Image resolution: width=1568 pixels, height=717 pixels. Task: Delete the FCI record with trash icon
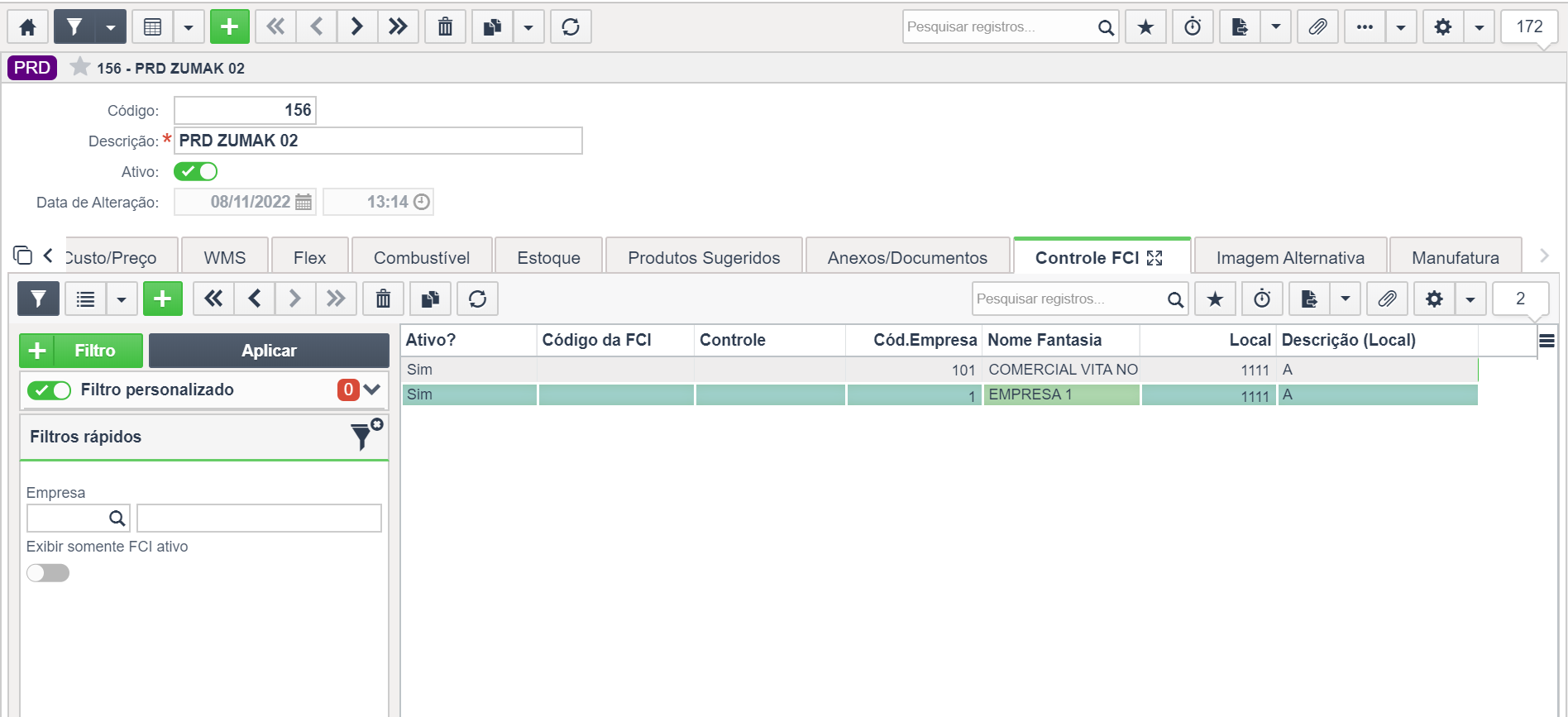383,299
